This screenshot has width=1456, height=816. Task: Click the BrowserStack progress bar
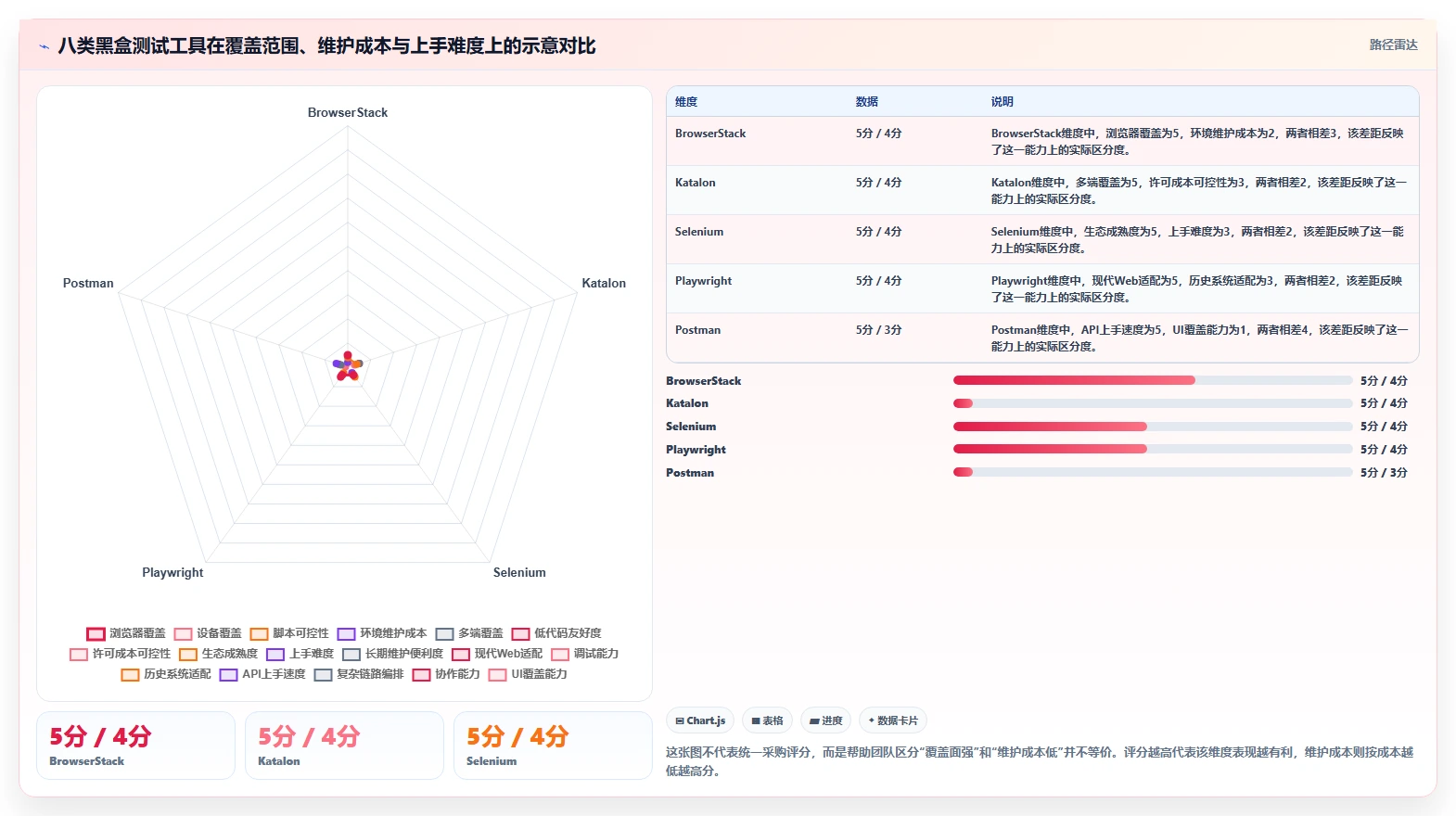[1153, 380]
